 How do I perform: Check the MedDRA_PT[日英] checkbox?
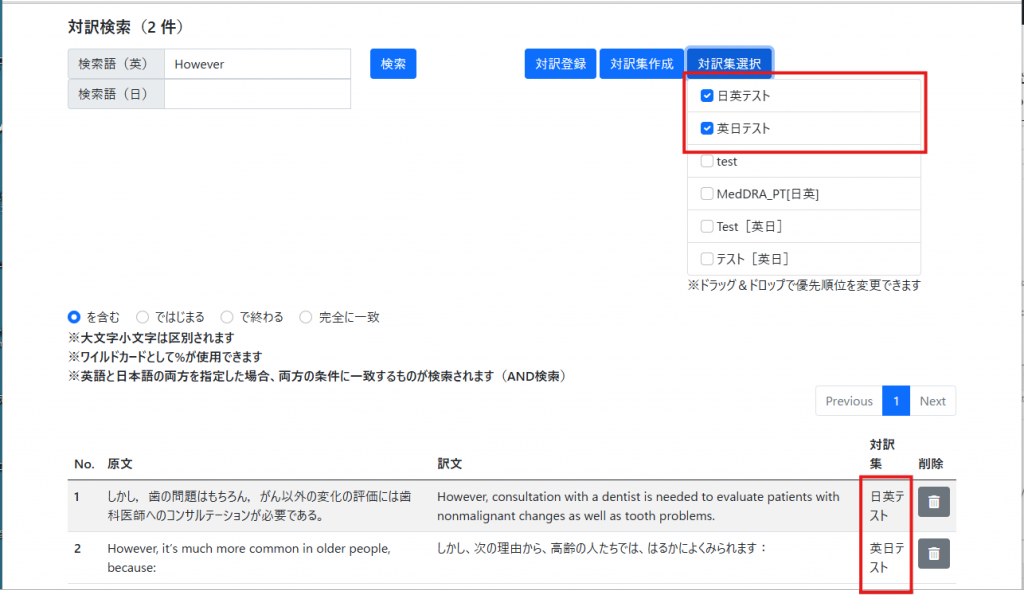707,194
